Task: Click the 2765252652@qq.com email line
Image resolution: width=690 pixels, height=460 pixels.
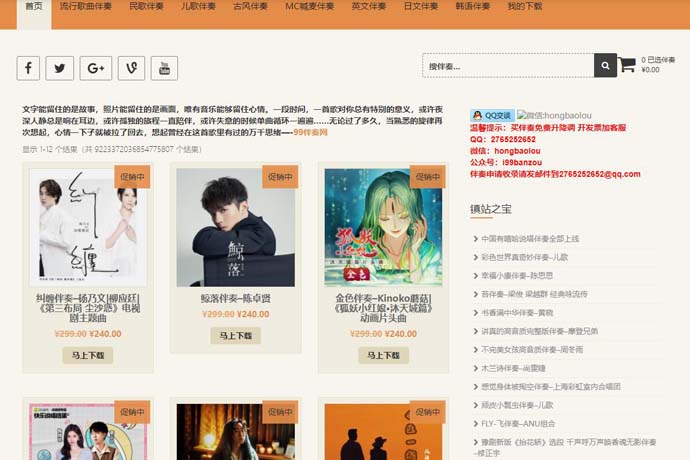Action: (x=555, y=174)
